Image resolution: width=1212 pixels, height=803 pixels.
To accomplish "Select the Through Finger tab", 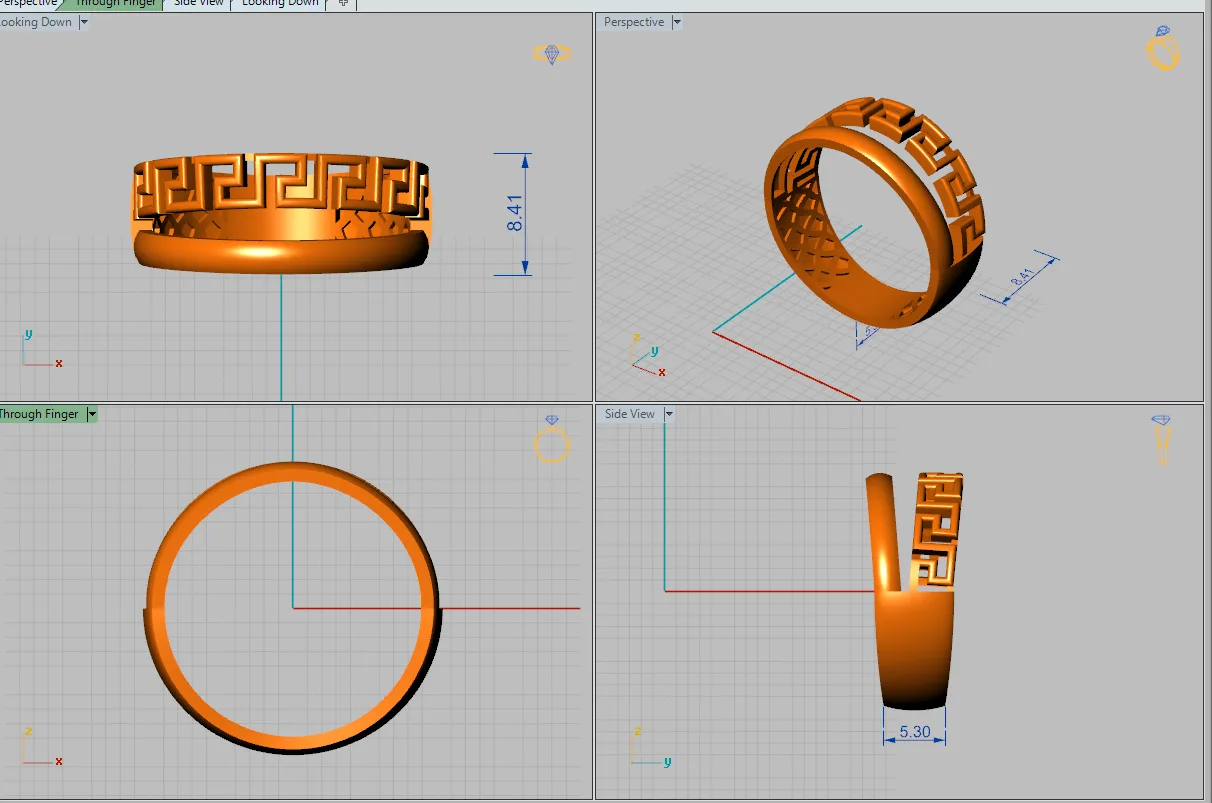I will 115,3.
